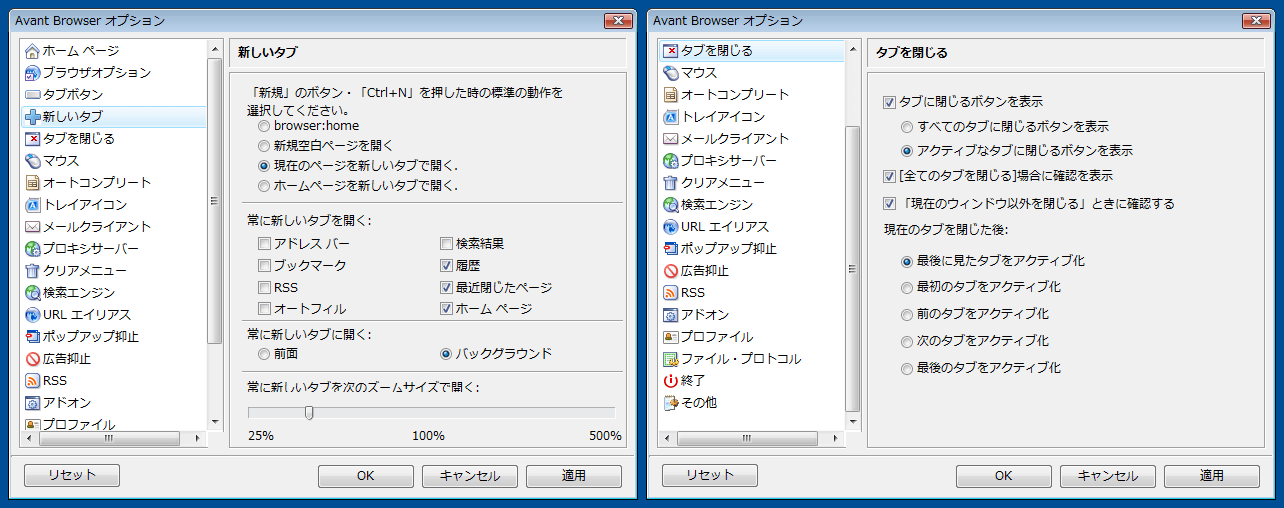
Task: Toggle [全てのタブを閉じる]場合に確認を表示 checkbox
Action: (888, 176)
